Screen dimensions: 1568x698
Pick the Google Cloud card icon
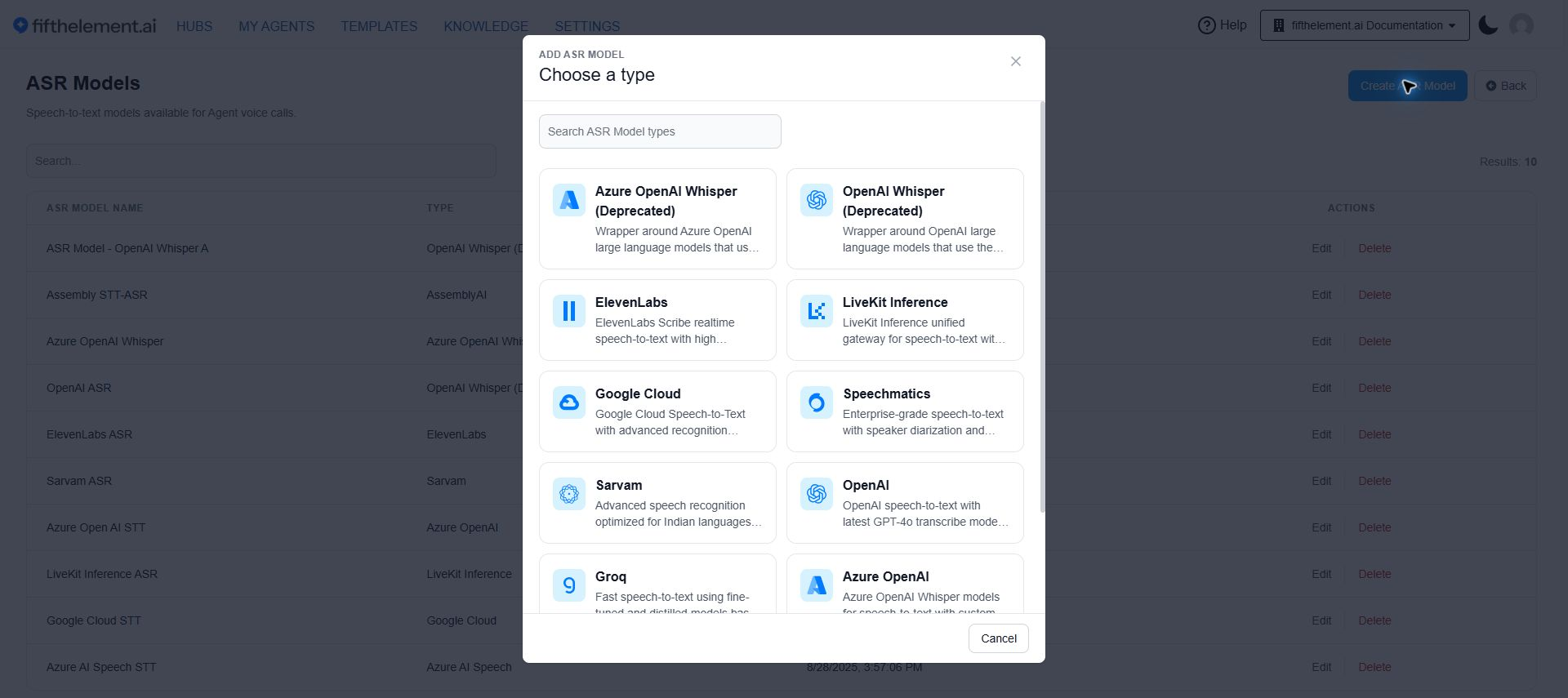pos(569,402)
